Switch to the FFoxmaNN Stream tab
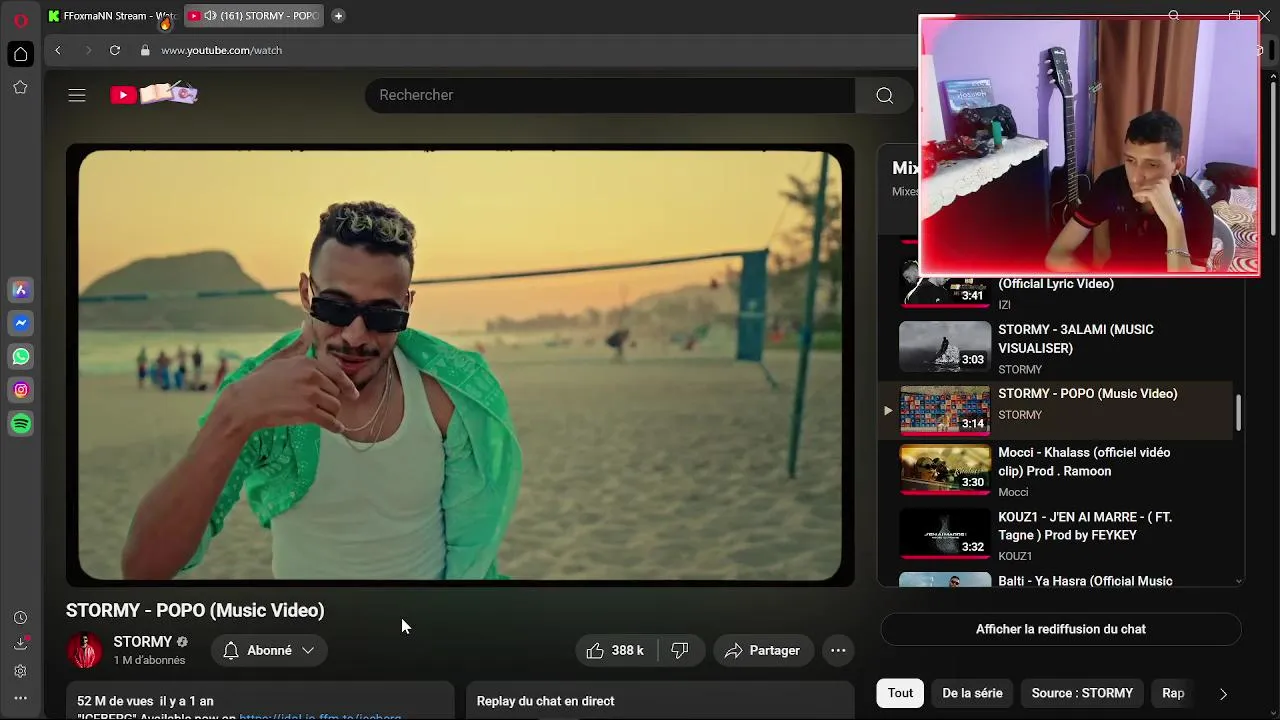 click(113, 16)
